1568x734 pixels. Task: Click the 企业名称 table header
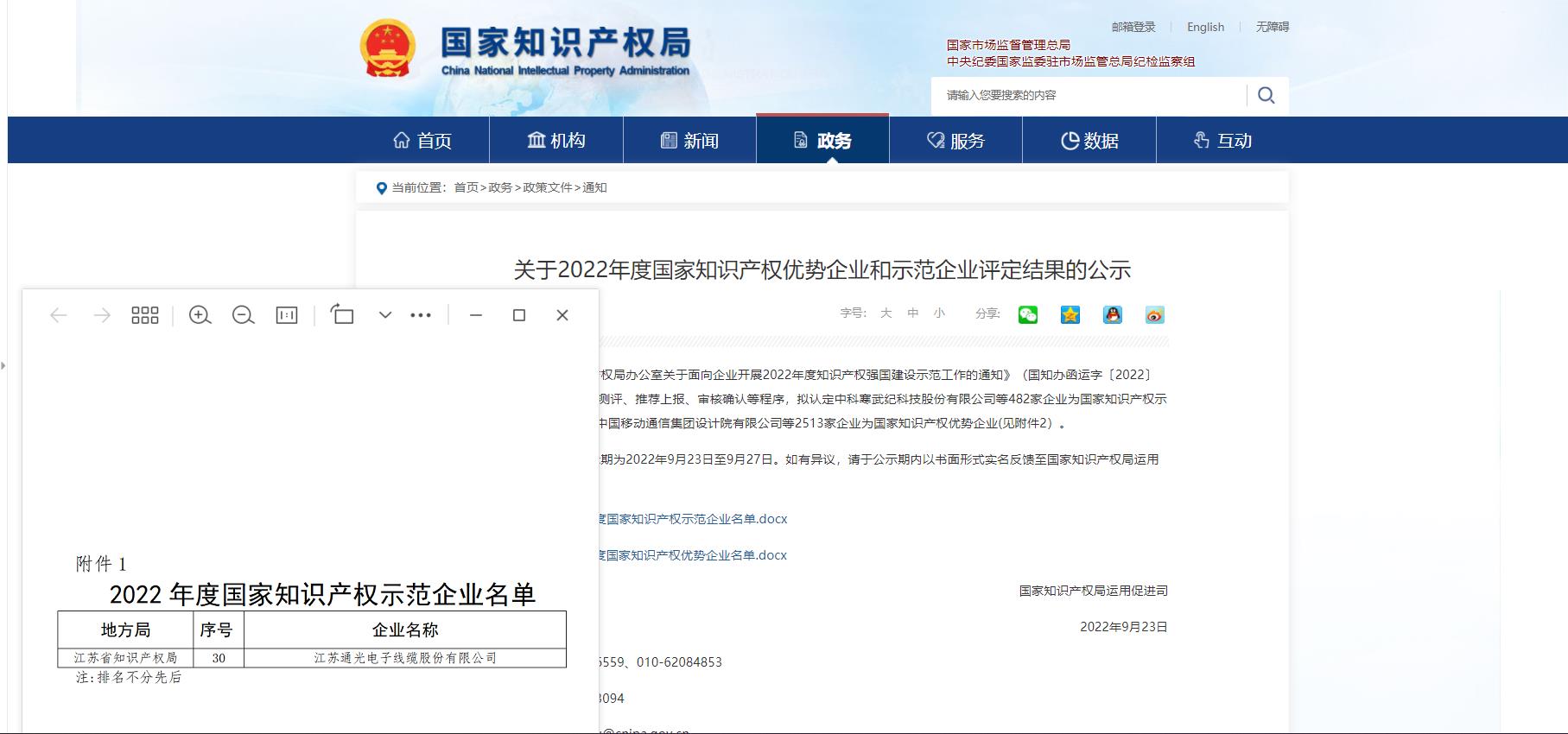coord(405,630)
